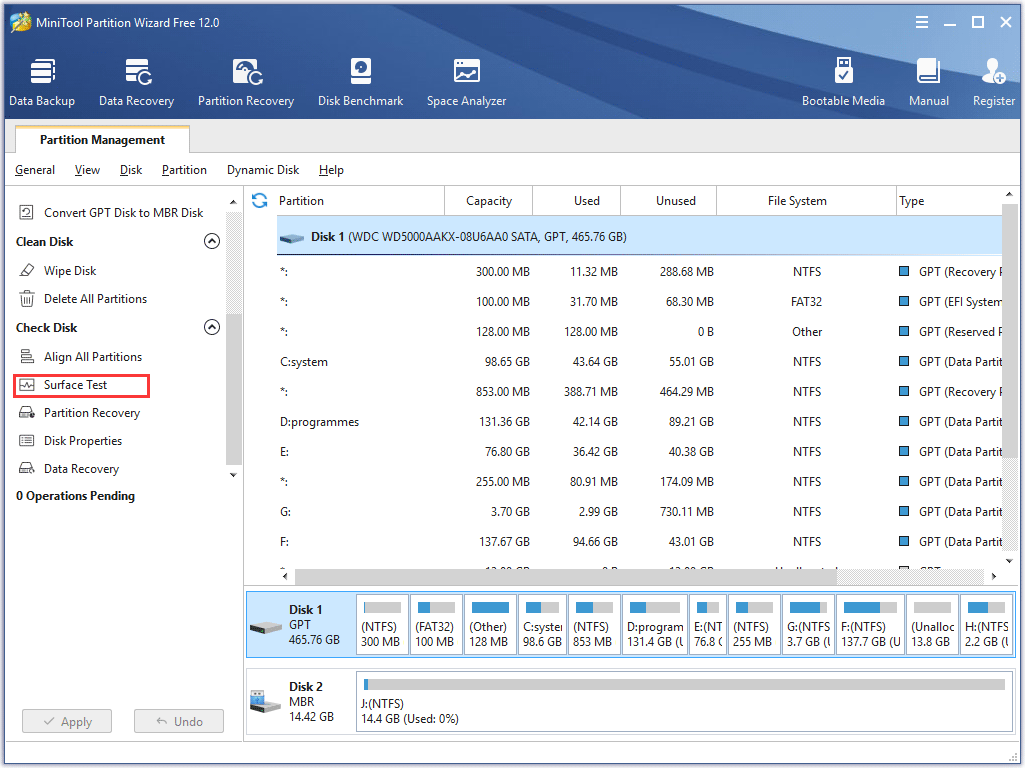Select the C:system partition row
This screenshot has height=768, width=1025.
(639, 362)
